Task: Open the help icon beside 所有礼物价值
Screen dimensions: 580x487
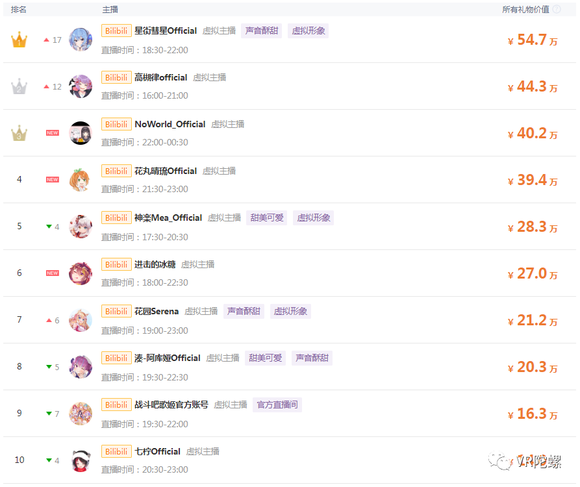Action: [556, 10]
